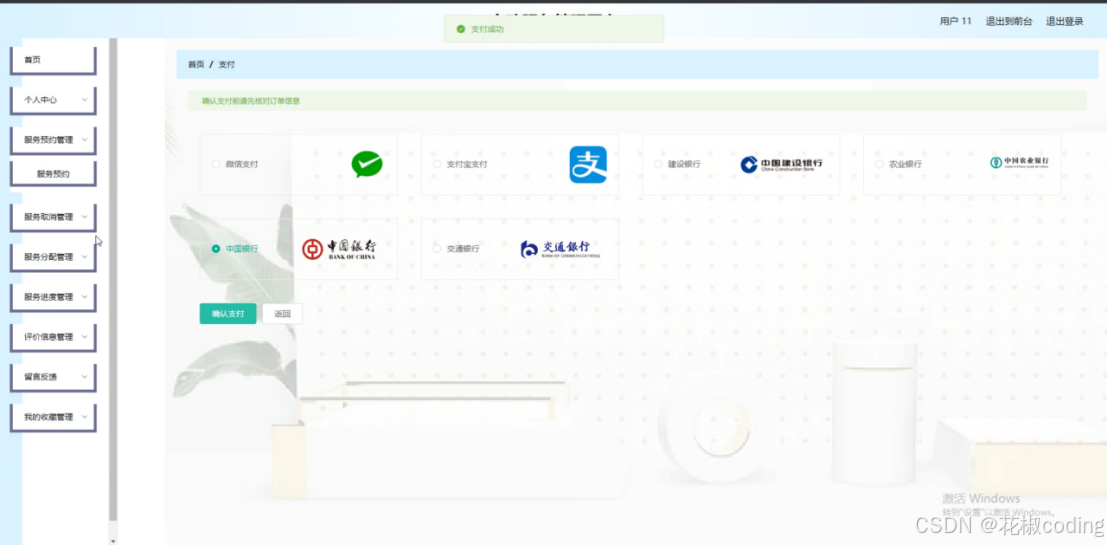Click the China Construction Bank logo
This screenshot has height=545, width=1108.
[x=781, y=164]
